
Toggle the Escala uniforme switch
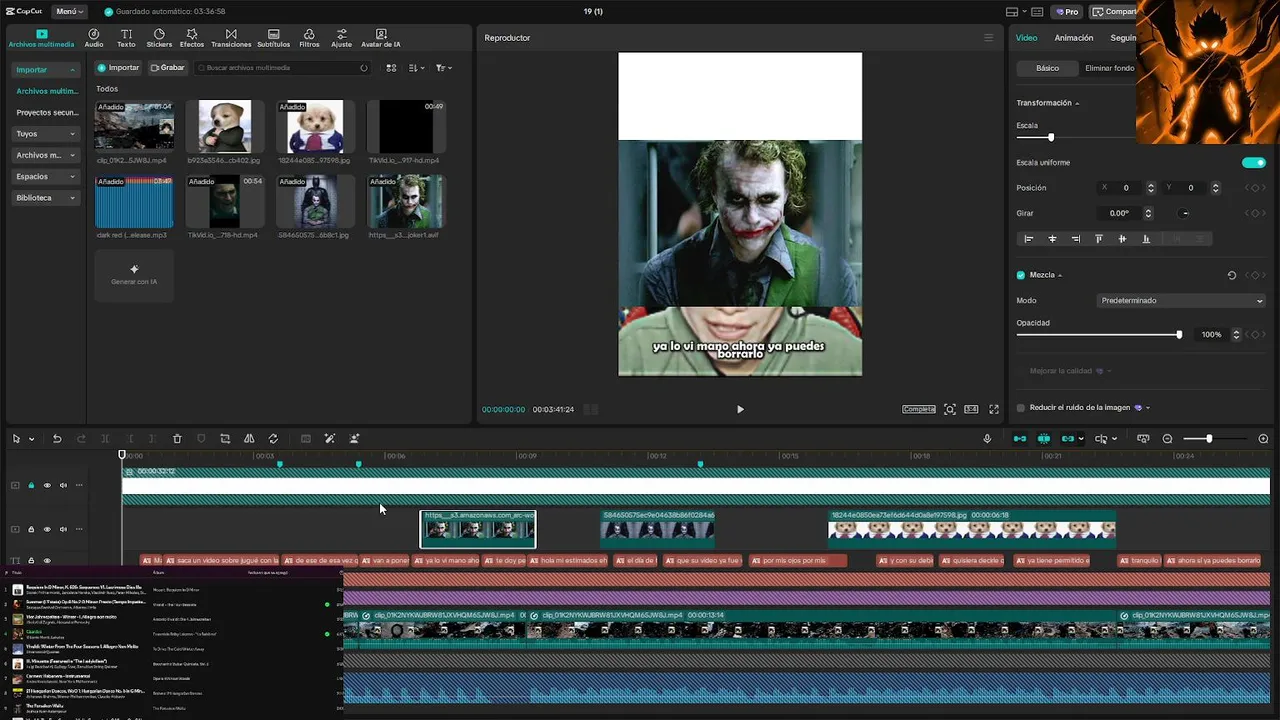1253,163
